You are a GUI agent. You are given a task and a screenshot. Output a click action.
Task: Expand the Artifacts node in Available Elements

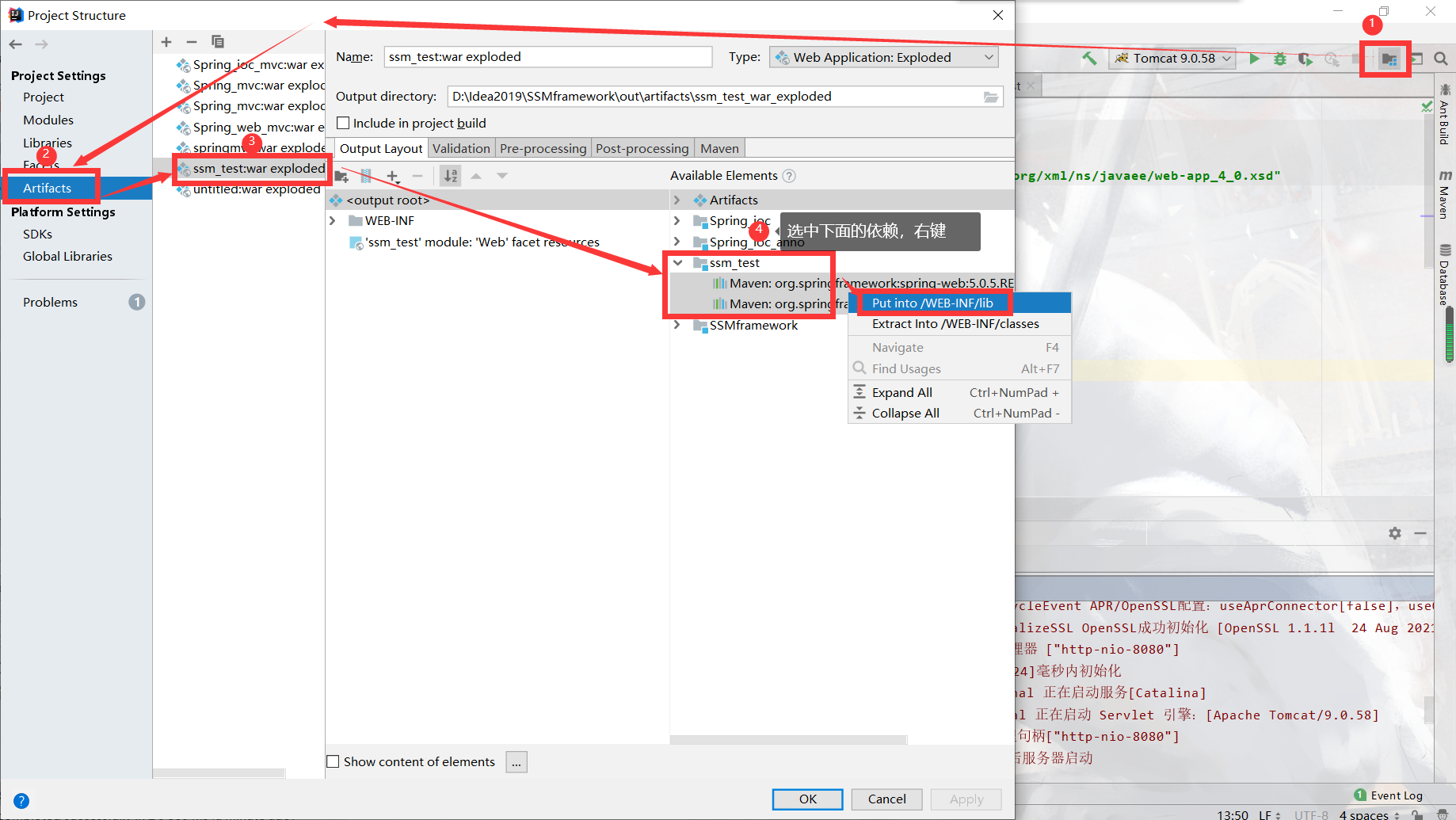pyautogui.click(x=677, y=200)
